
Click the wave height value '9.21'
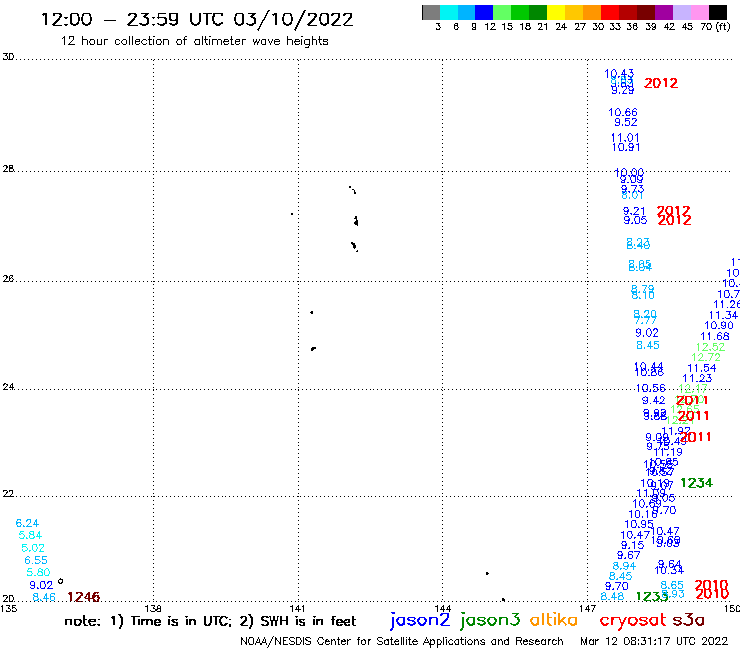[x=634, y=211]
